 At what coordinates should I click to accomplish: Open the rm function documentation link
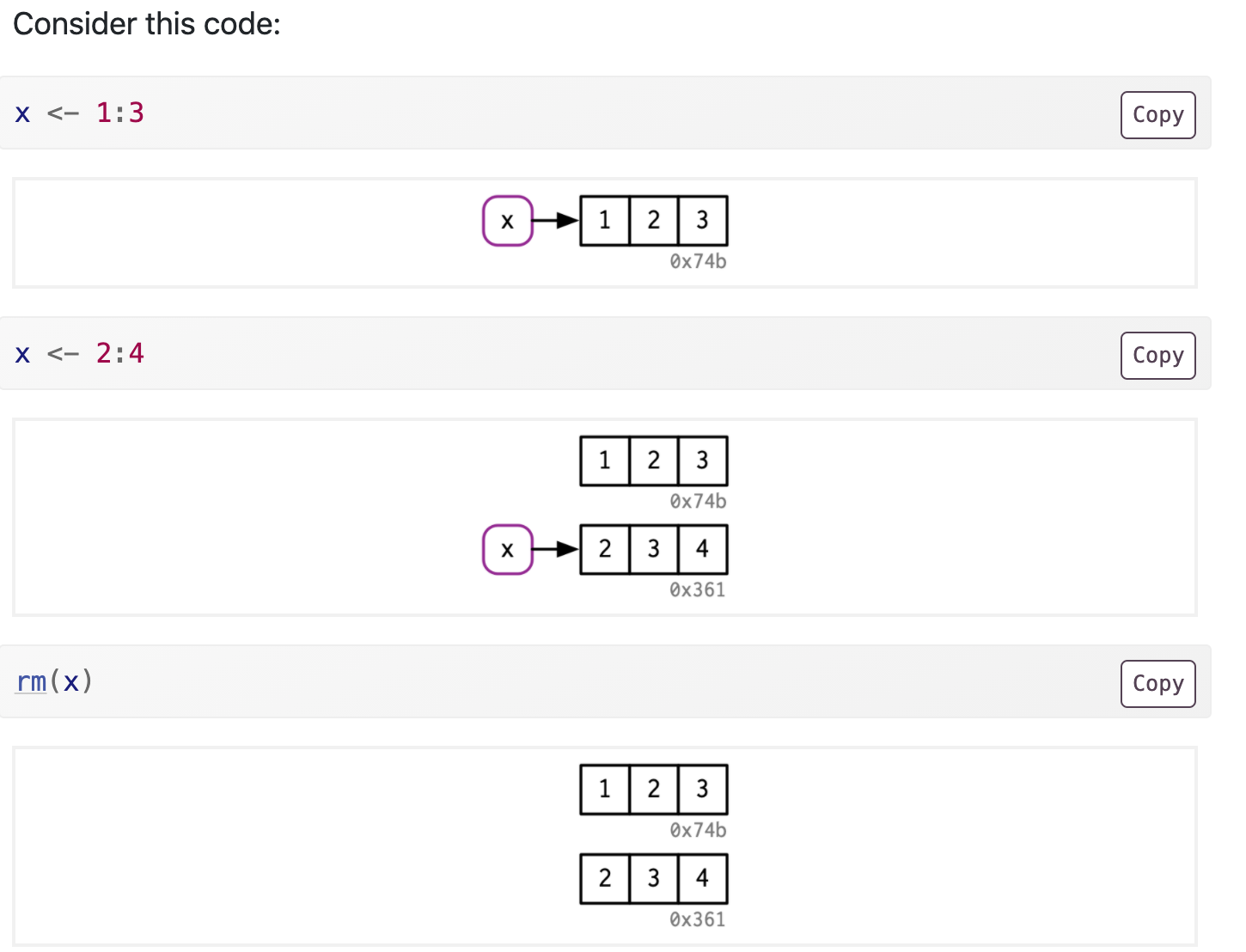[x=32, y=681]
